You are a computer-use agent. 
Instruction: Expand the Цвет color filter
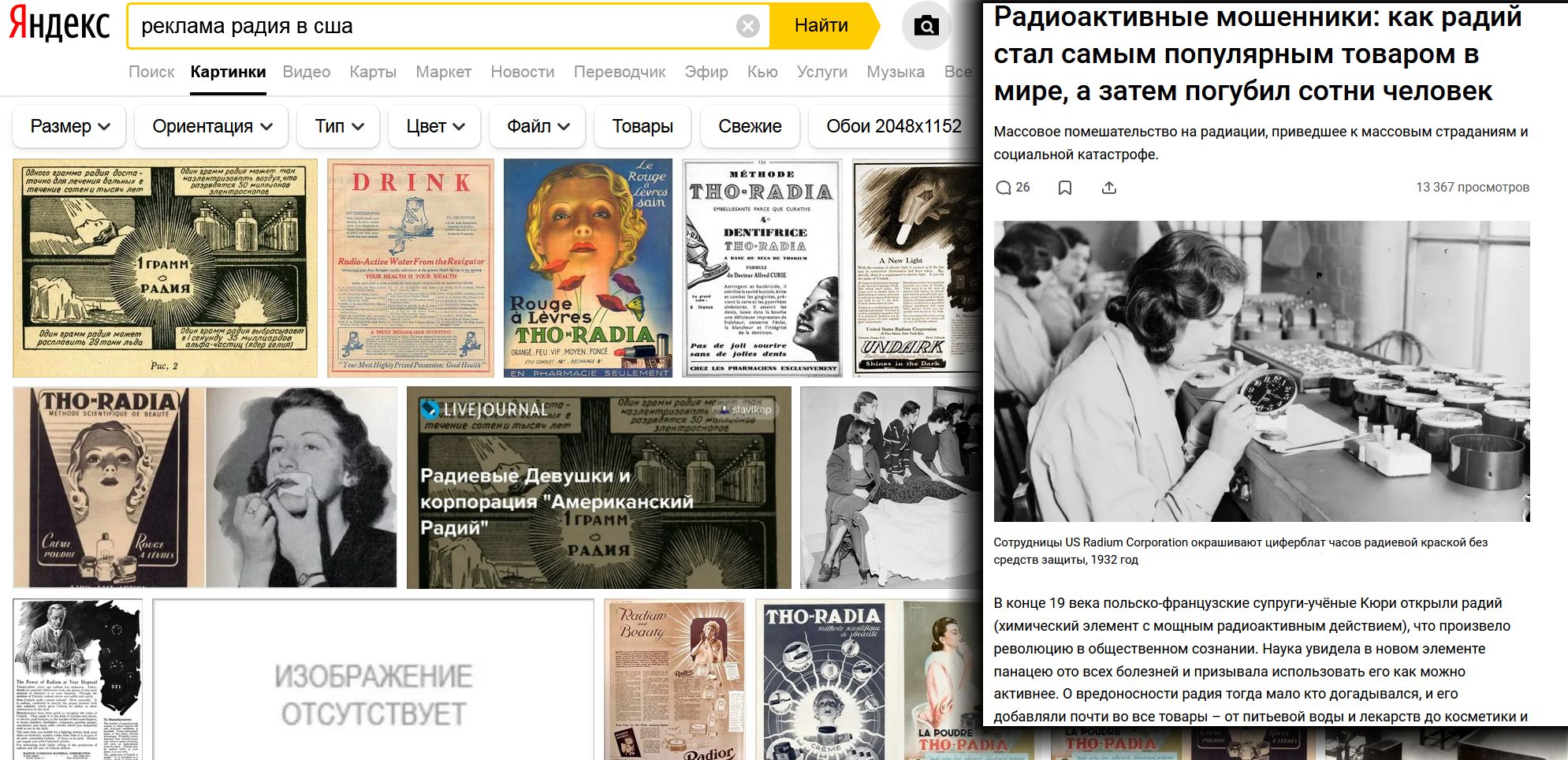[x=434, y=126]
